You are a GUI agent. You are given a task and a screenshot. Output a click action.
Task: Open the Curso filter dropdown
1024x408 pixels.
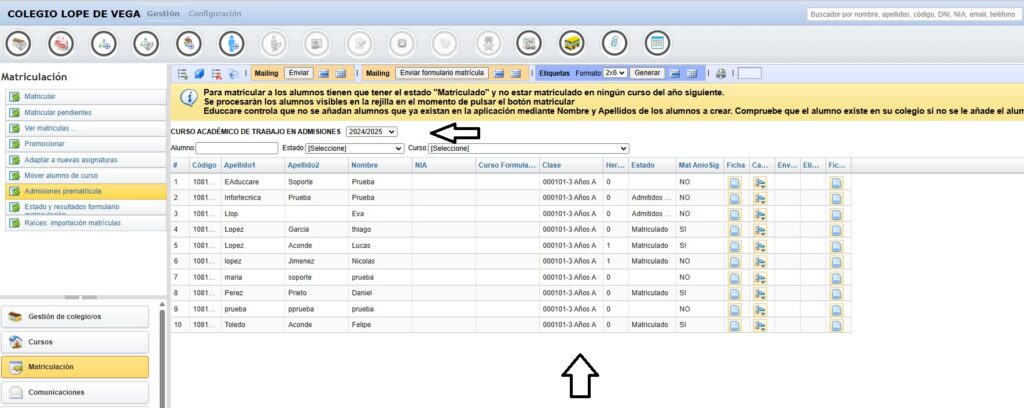point(528,148)
